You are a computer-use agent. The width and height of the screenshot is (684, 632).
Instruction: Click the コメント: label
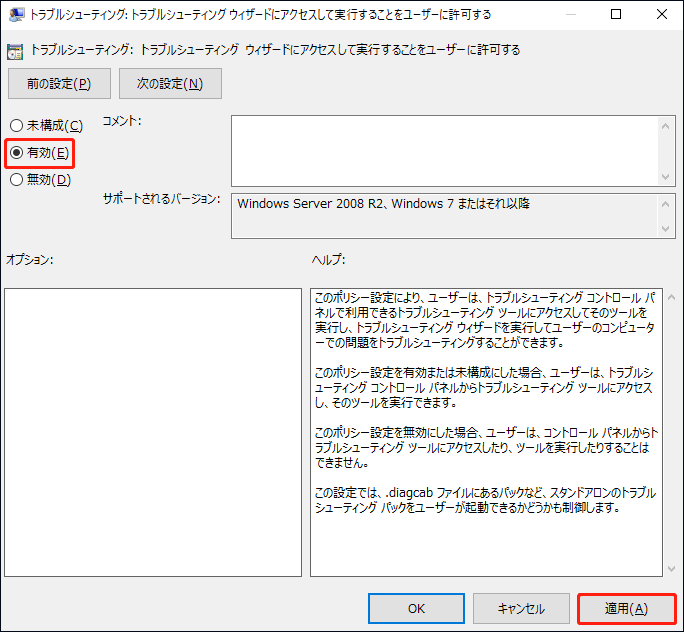coord(122,121)
